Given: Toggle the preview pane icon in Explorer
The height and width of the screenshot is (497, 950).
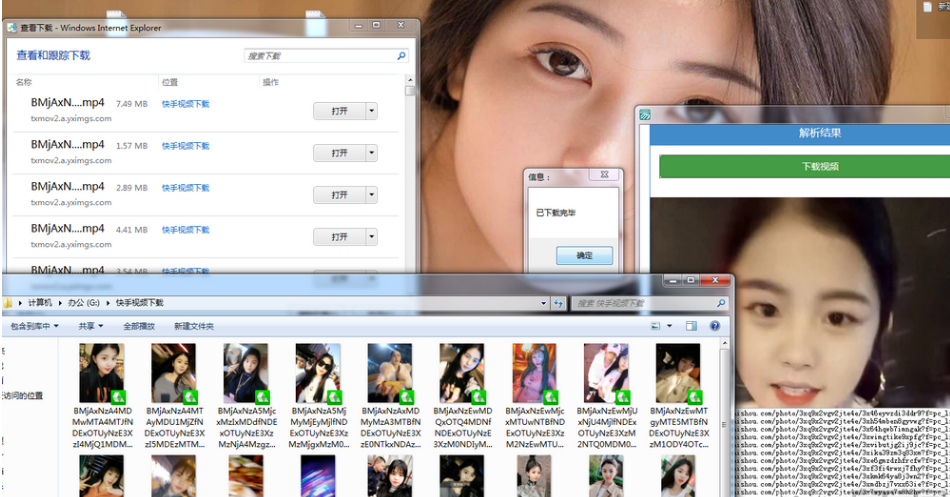Looking at the screenshot, I should click(x=691, y=326).
